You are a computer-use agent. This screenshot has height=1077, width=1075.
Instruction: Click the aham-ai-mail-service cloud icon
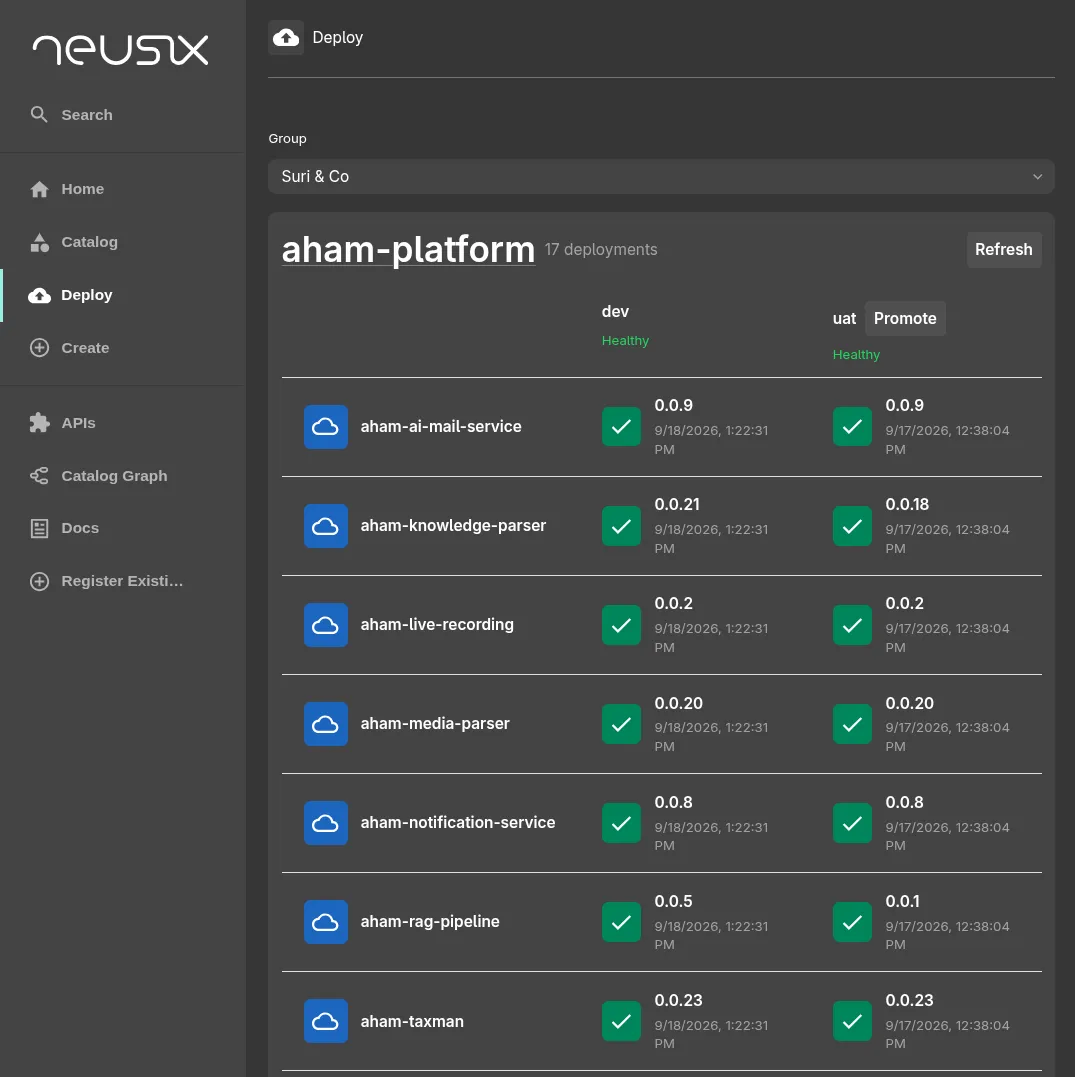[x=326, y=427]
